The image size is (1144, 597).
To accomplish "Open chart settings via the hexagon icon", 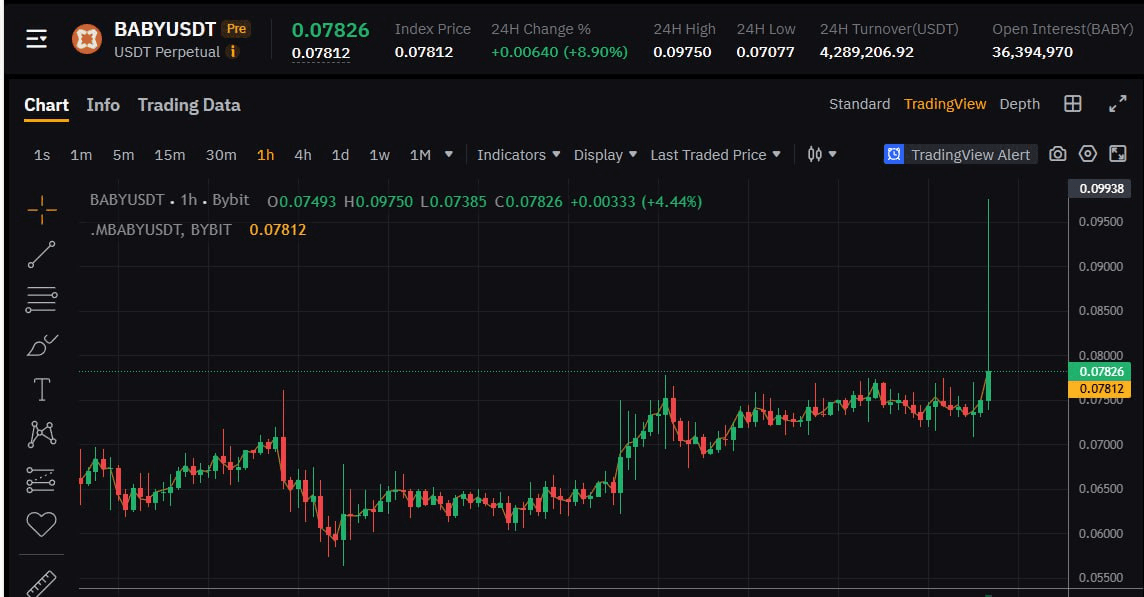I will [1088, 154].
